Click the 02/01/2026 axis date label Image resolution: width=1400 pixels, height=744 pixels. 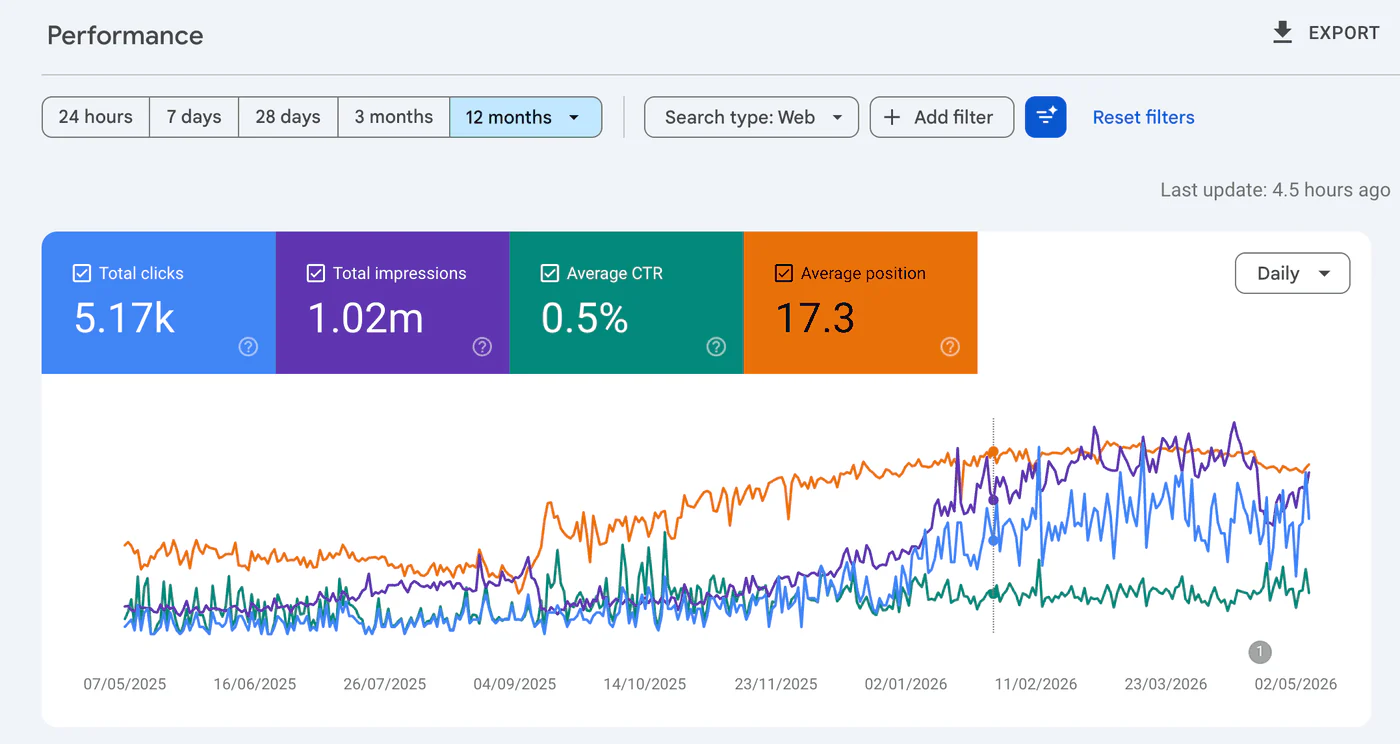[906, 684]
